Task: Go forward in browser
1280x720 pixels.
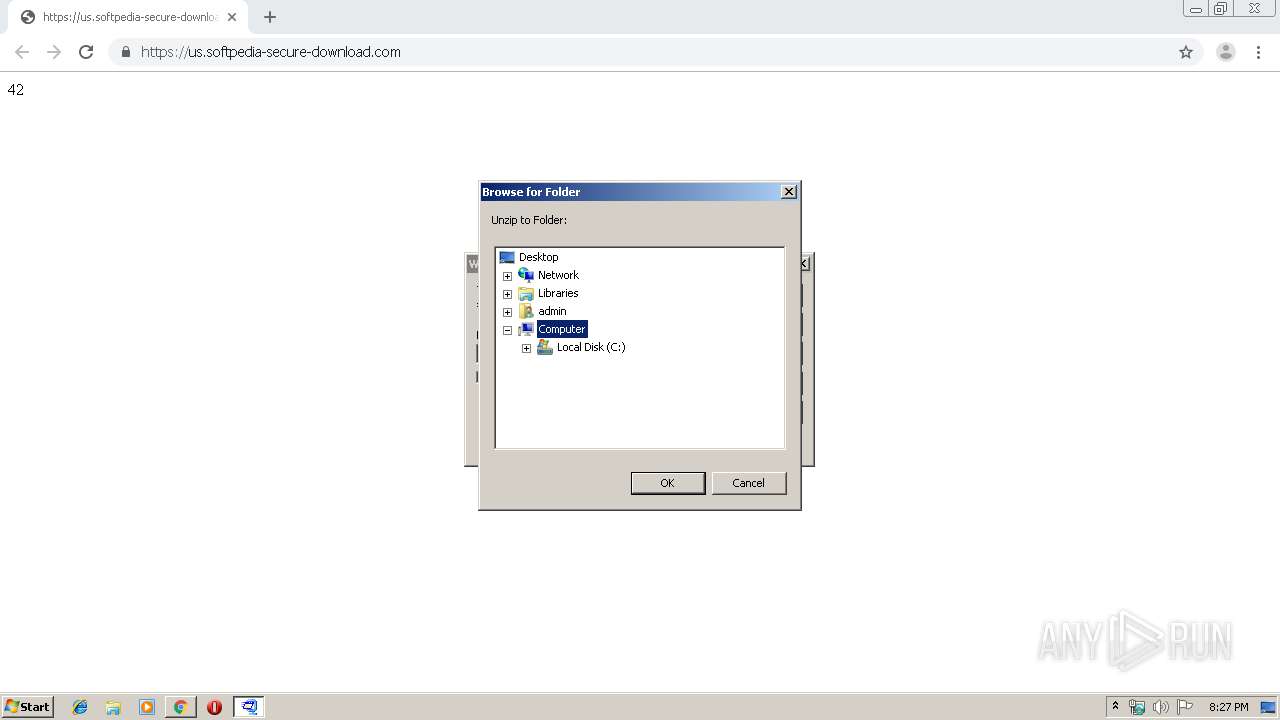Action: [54, 52]
